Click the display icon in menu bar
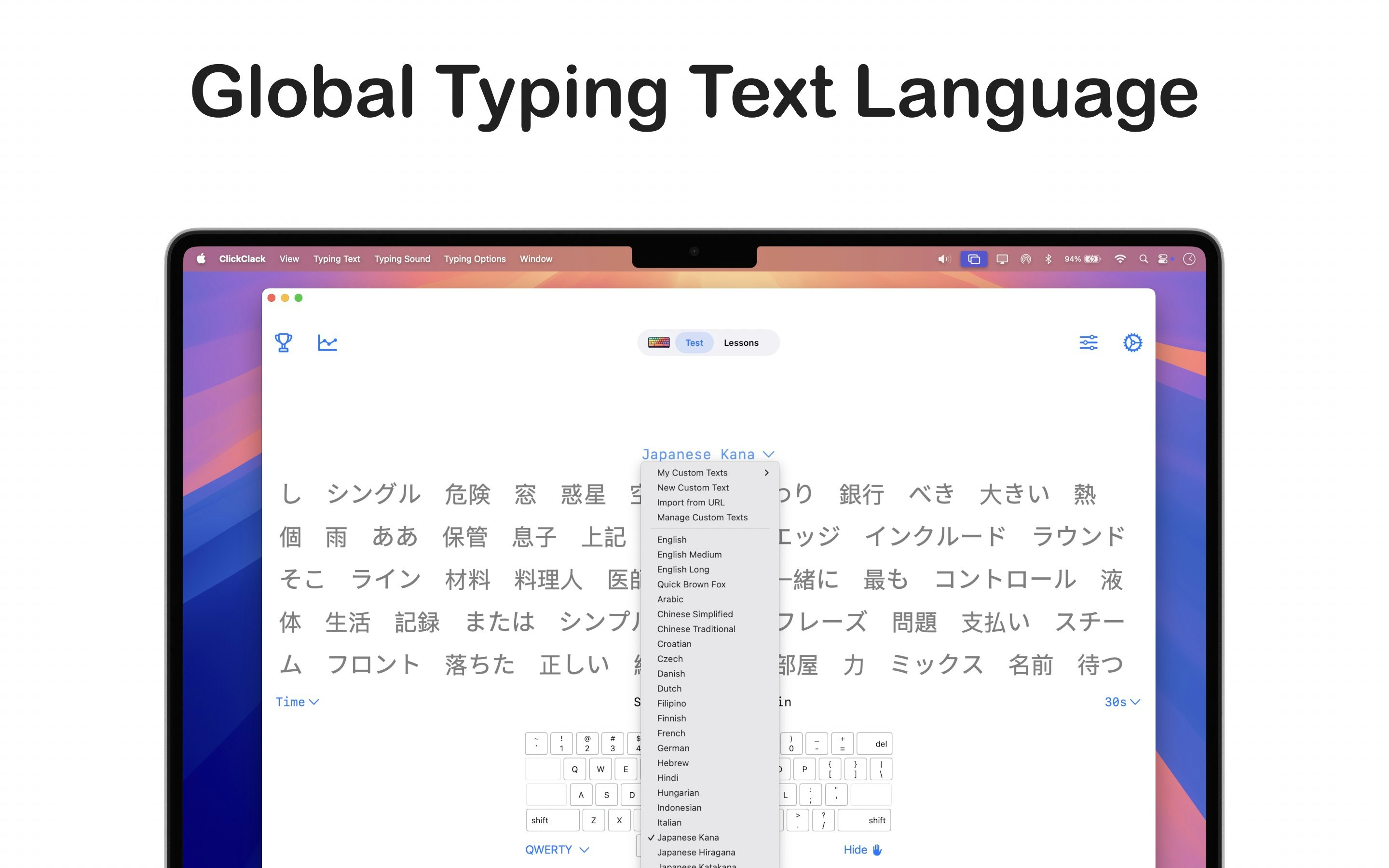Screen dimensions: 1389x868 pyautogui.click(x=1002, y=259)
